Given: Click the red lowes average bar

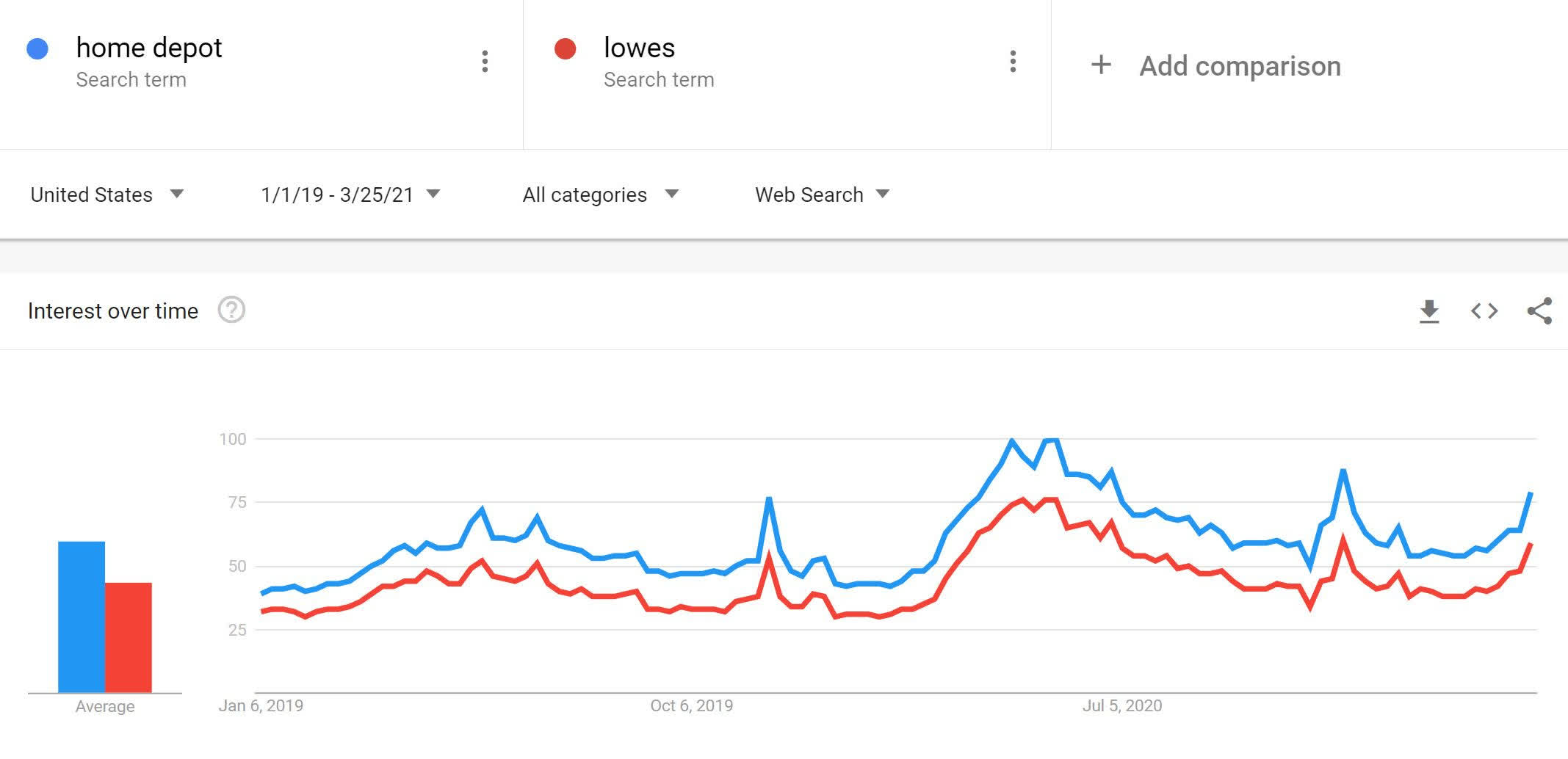Looking at the screenshot, I should (129, 637).
